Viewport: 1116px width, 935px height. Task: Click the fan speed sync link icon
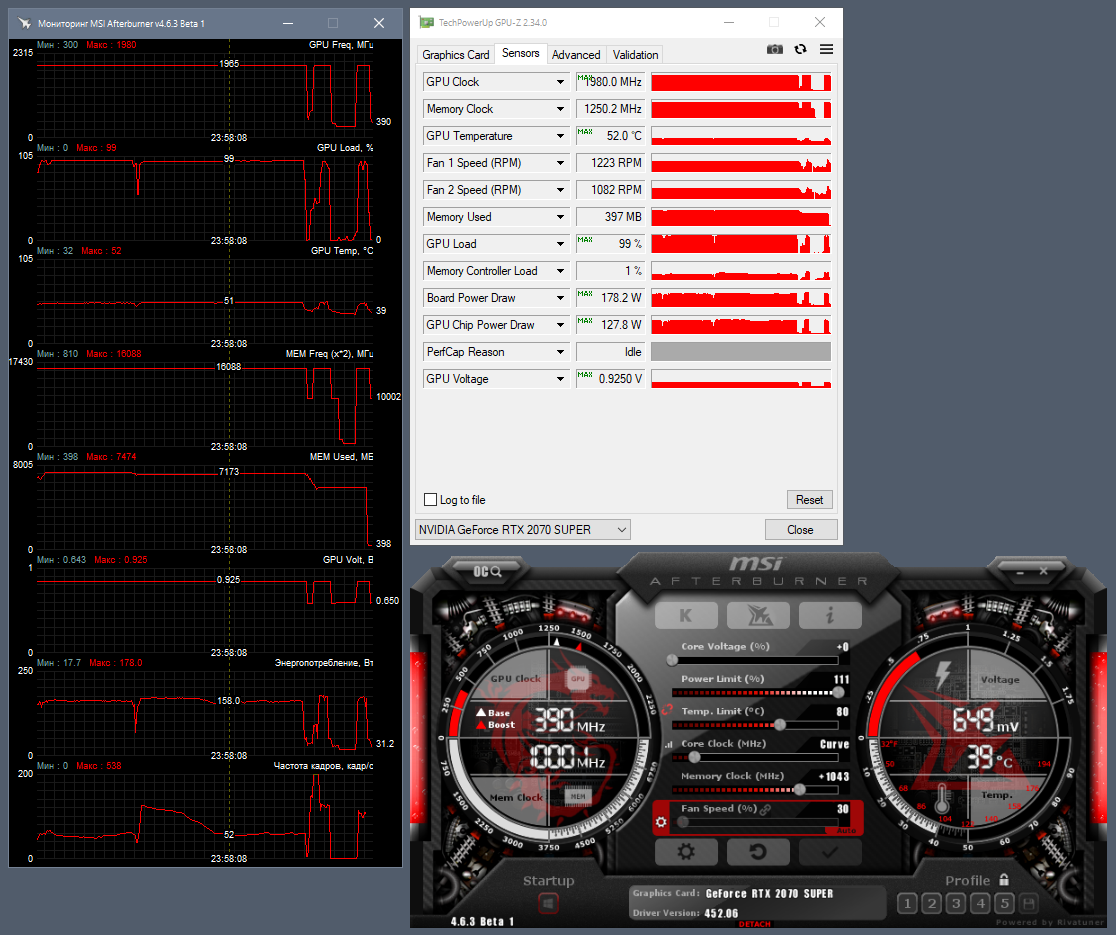point(766,810)
